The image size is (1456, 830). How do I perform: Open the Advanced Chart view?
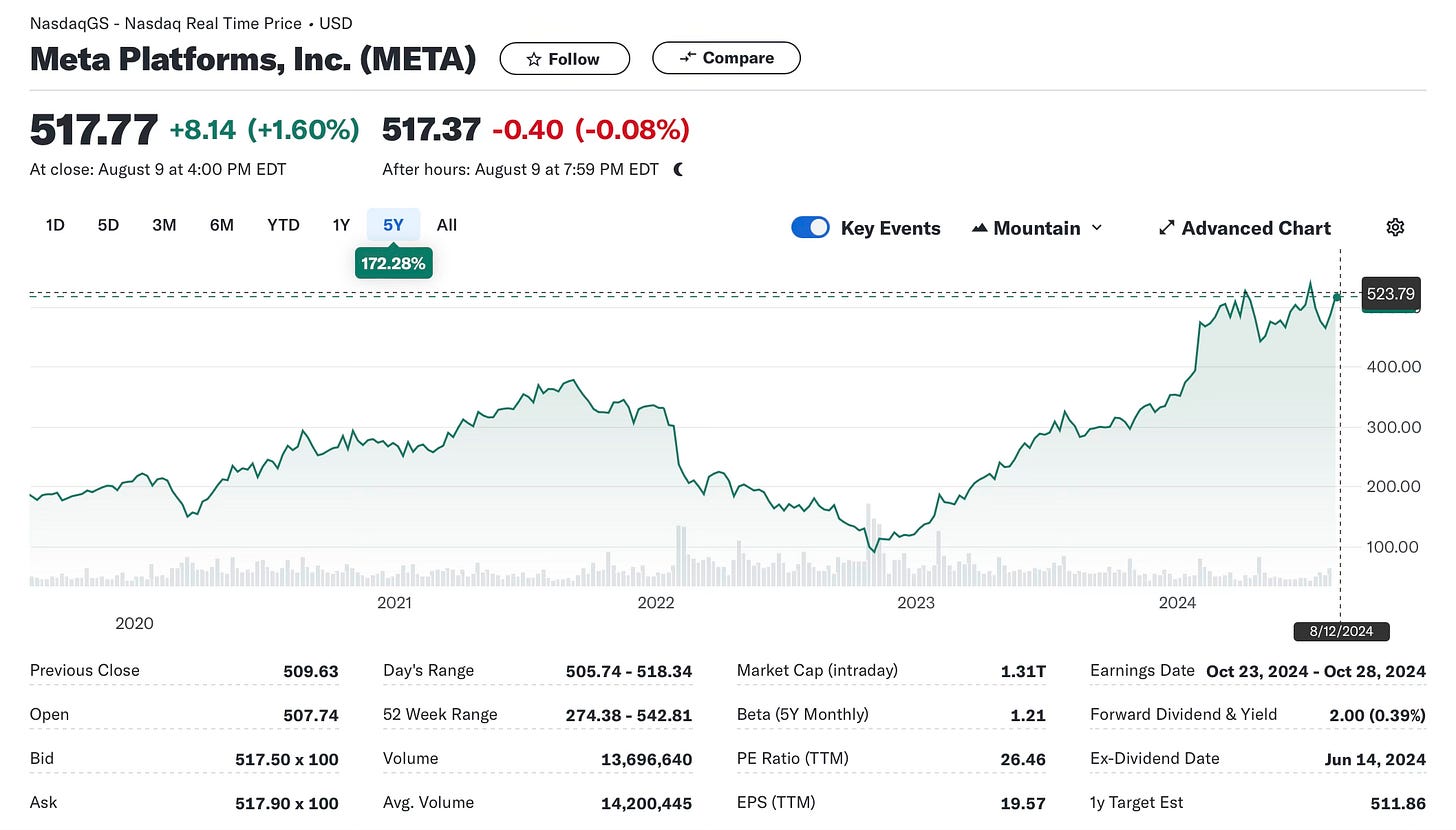pyautogui.click(x=1245, y=228)
